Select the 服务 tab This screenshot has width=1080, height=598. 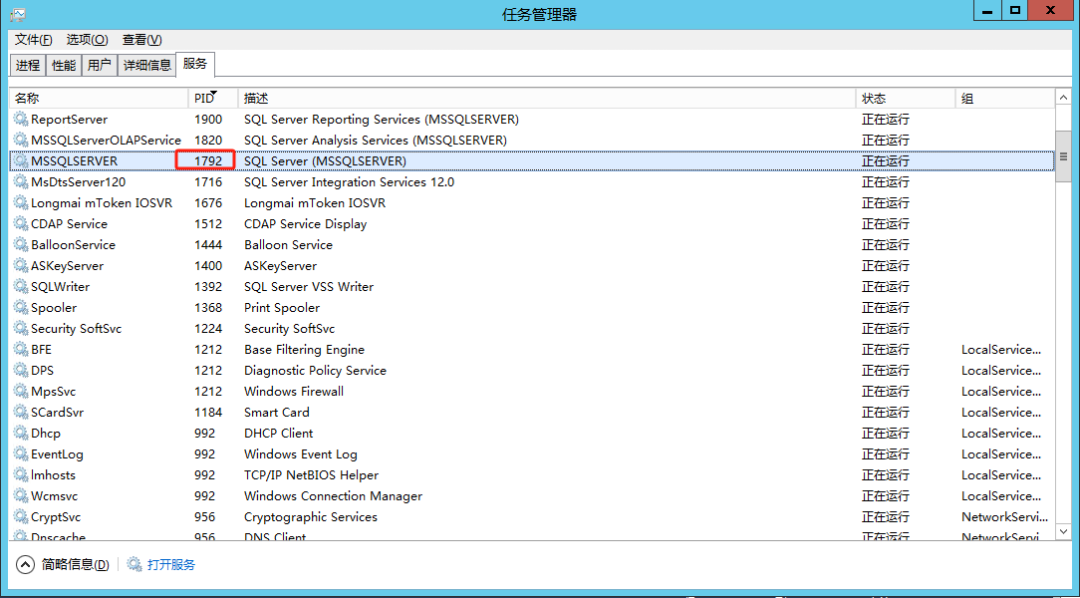195,63
